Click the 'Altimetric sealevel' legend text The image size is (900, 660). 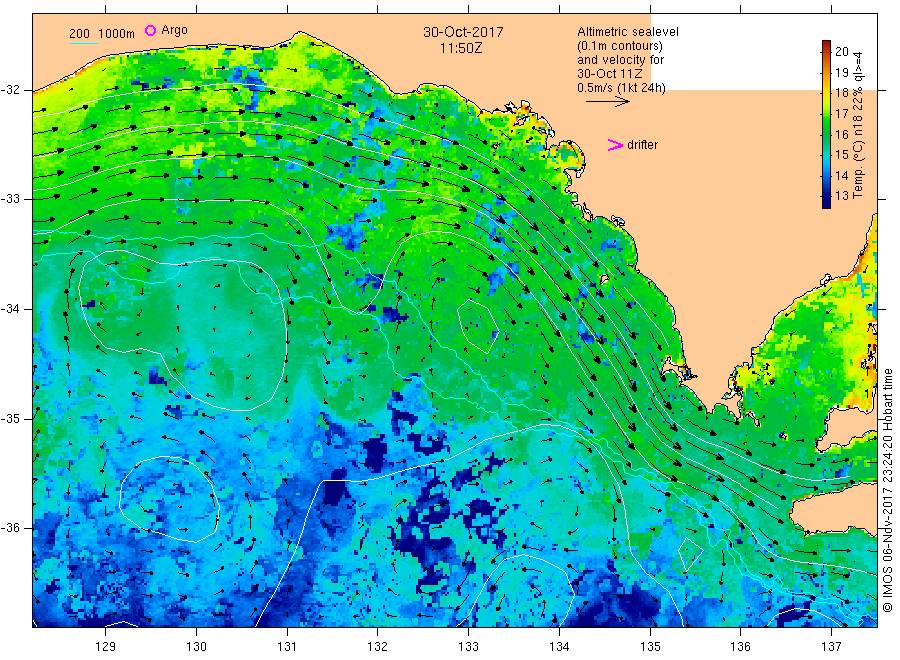627,32
